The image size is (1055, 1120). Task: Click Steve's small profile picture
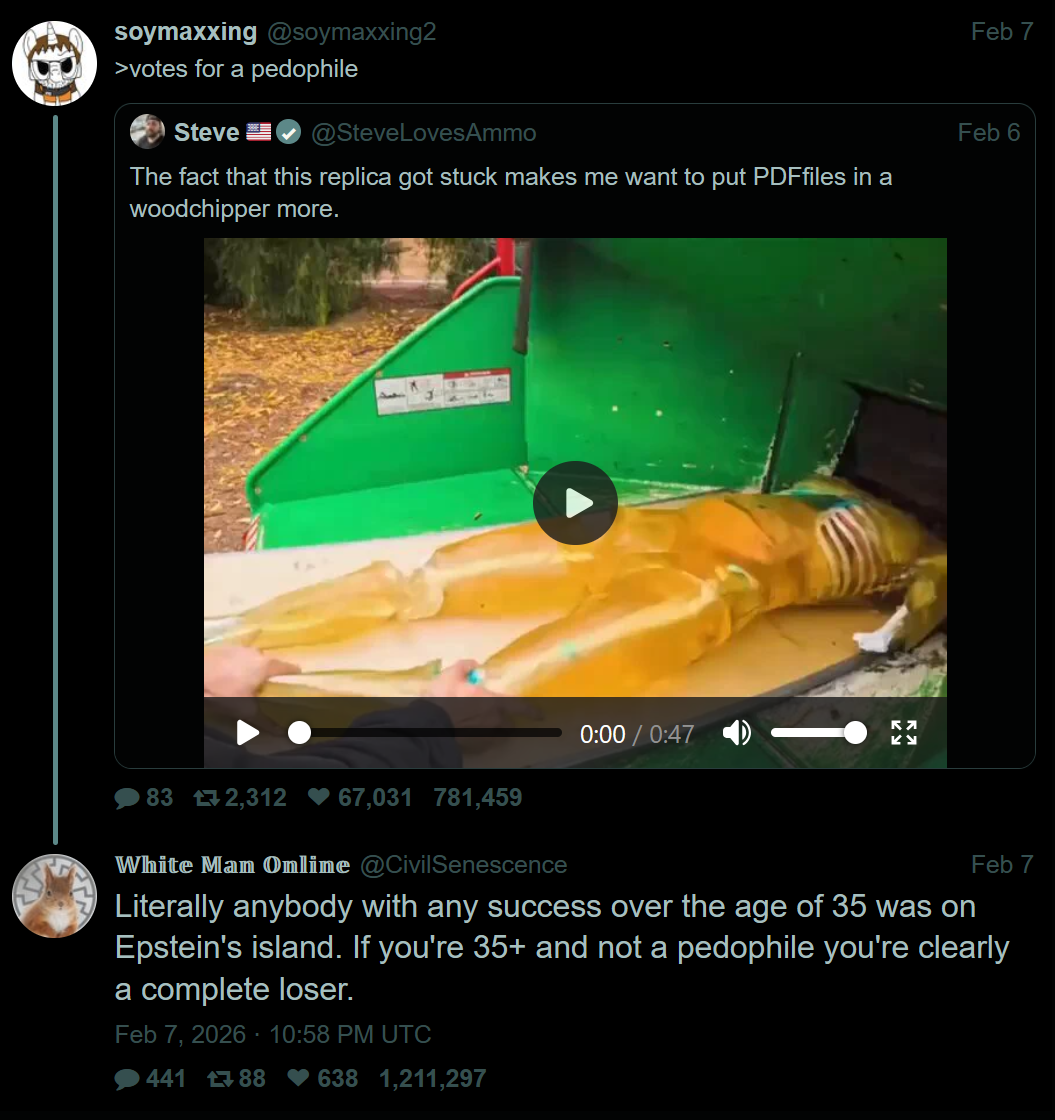point(148,132)
